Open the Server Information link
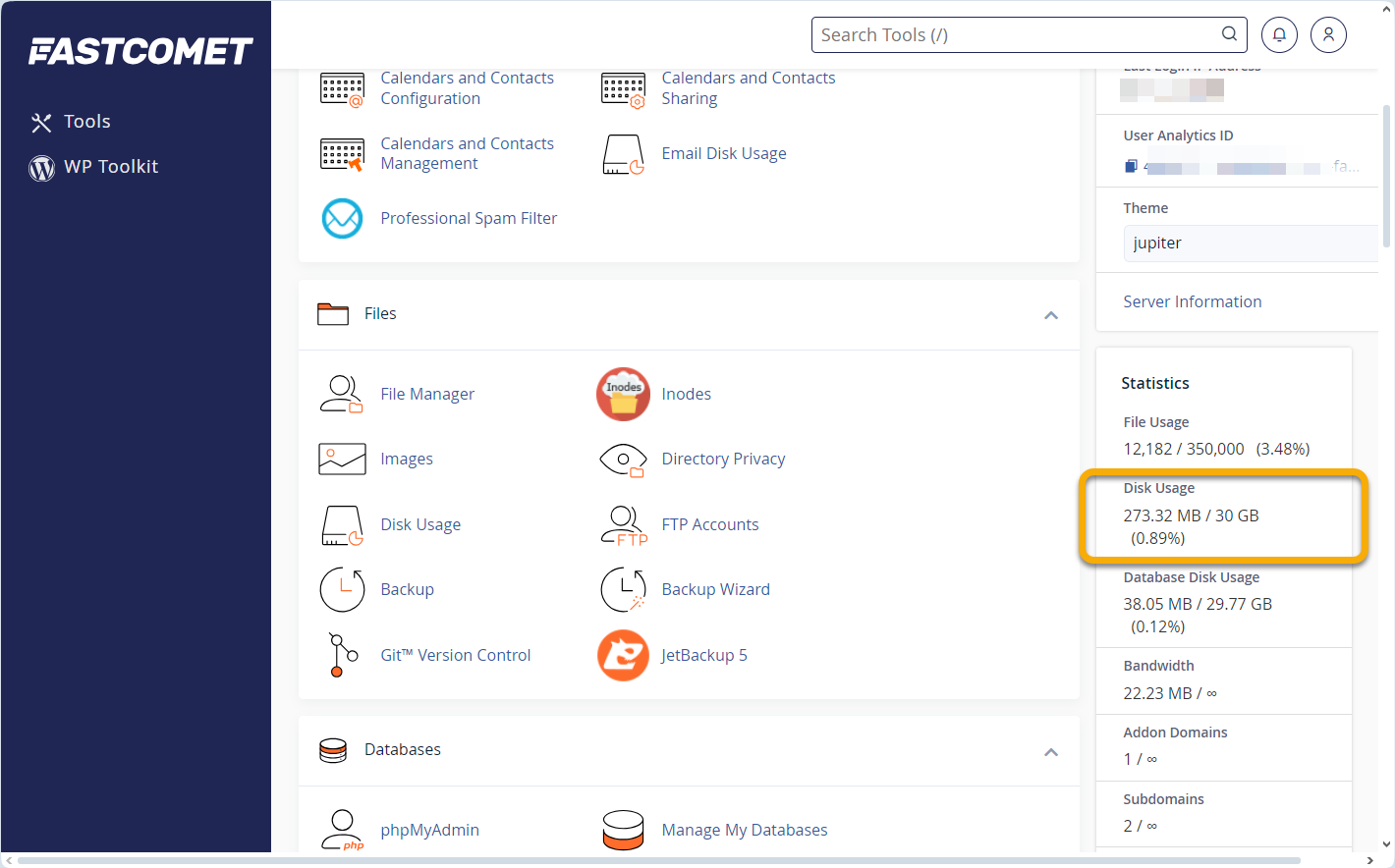1395x868 pixels. click(x=1193, y=301)
